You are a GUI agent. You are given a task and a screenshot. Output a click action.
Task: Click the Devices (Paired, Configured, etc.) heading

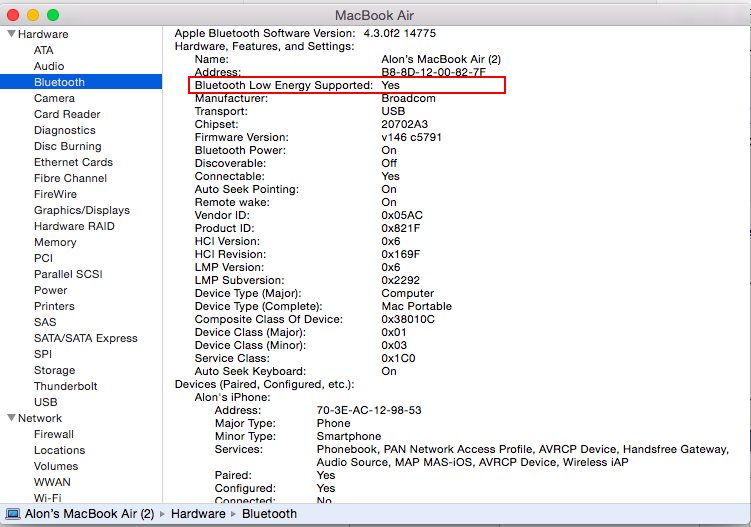point(264,384)
